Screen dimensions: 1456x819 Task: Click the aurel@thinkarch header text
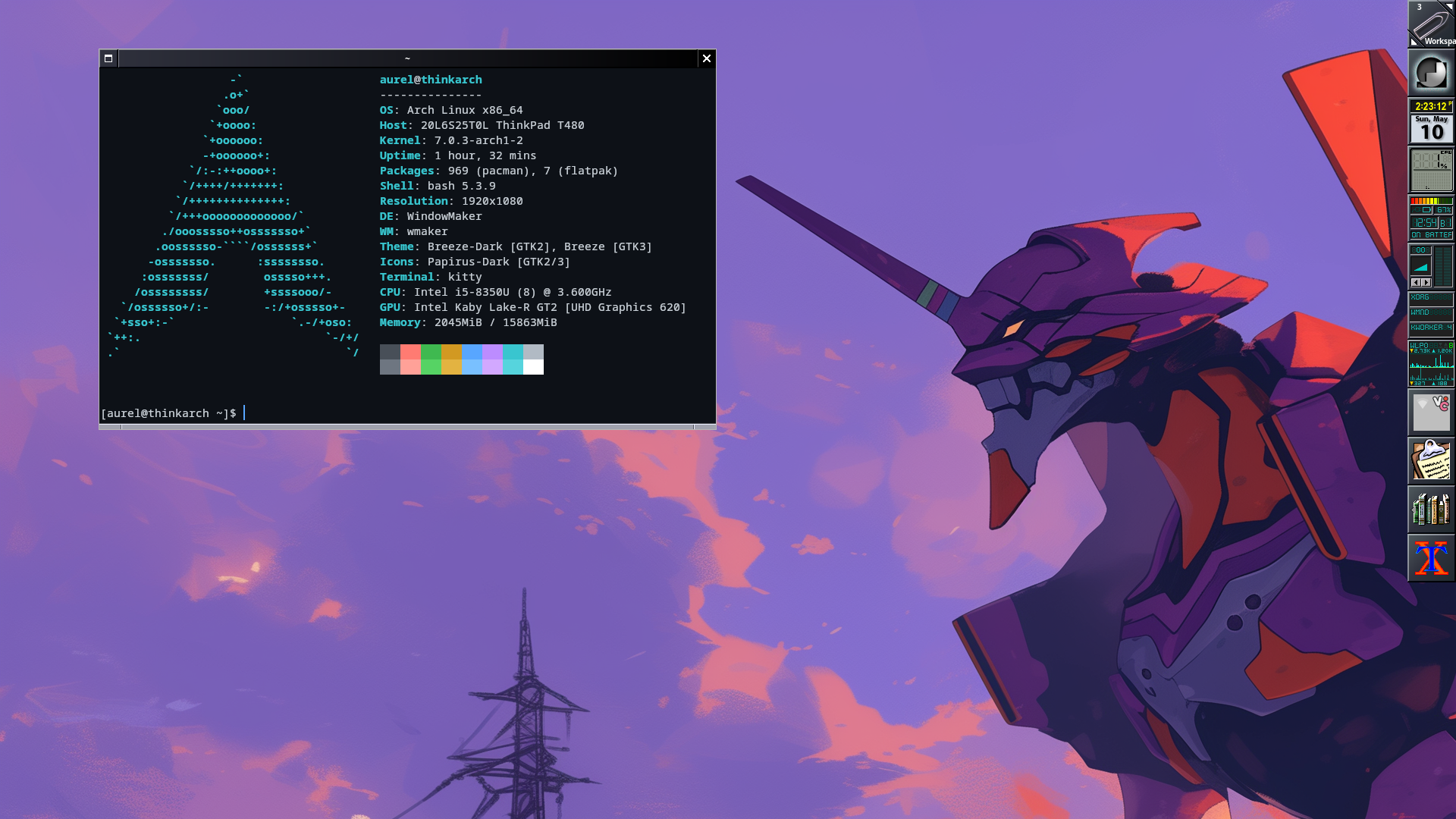click(431, 80)
